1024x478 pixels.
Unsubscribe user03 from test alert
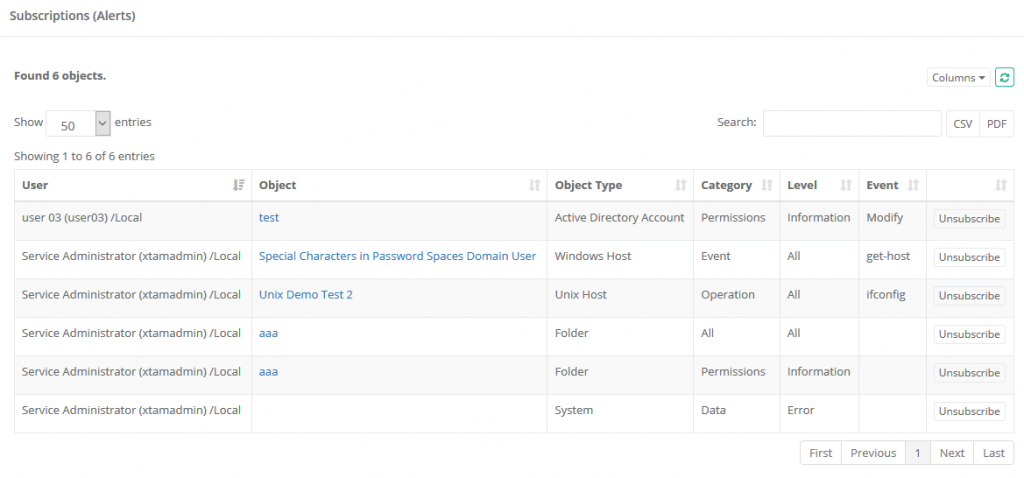click(x=969, y=218)
